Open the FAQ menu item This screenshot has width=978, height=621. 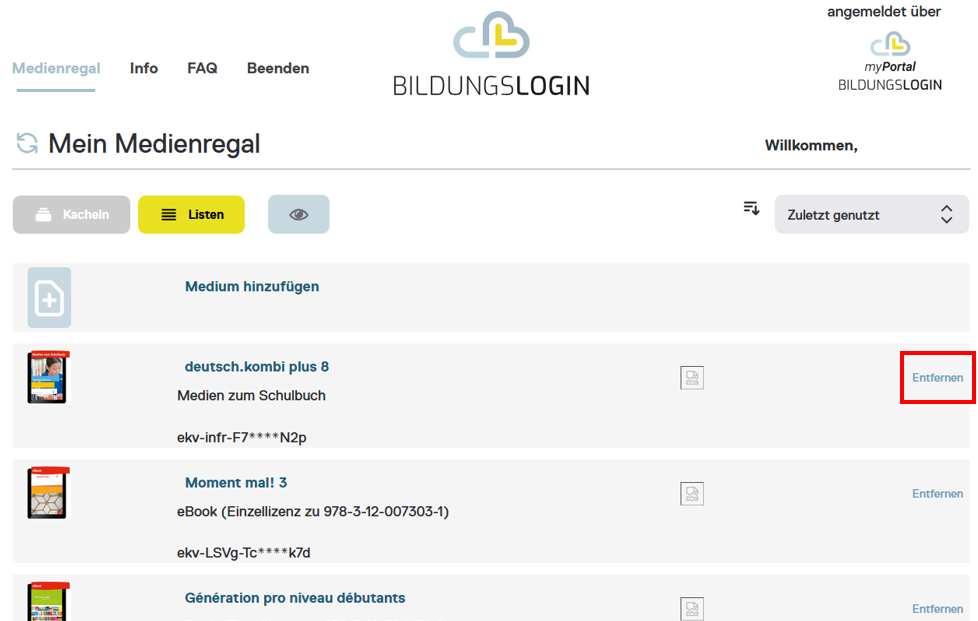point(202,68)
